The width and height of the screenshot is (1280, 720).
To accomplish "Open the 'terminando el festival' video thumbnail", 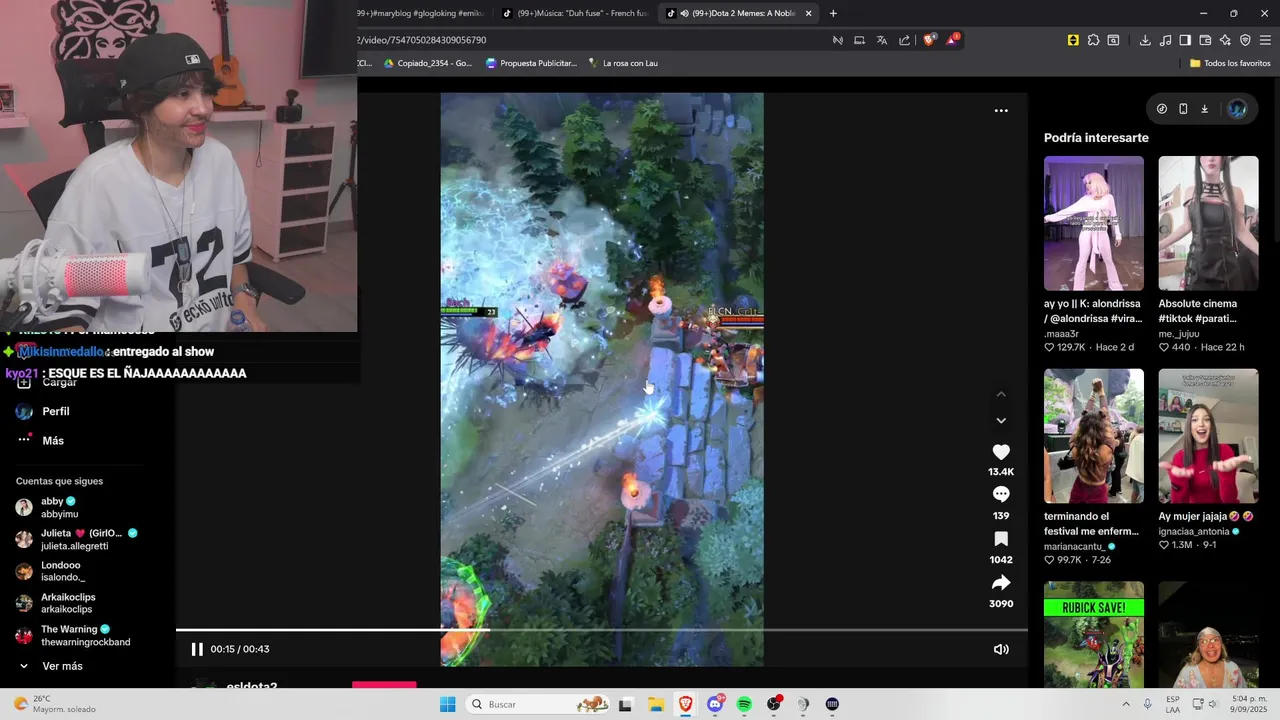I will tap(1094, 436).
